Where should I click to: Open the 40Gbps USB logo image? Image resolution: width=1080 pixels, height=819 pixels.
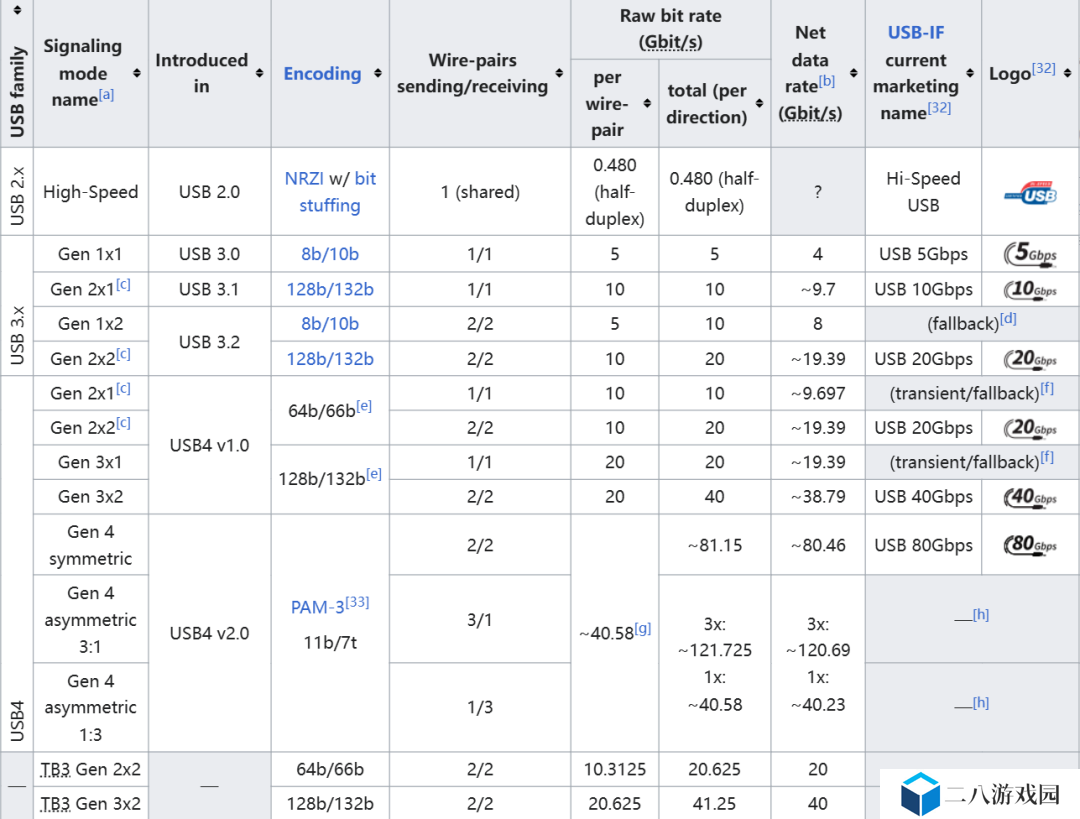tap(1030, 497)
